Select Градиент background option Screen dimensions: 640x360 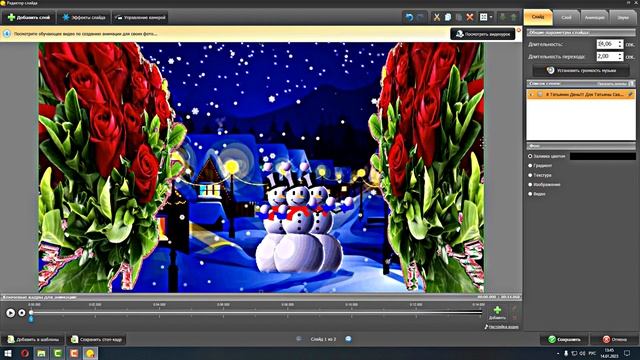pyautogui.click(x=540, y=166)
